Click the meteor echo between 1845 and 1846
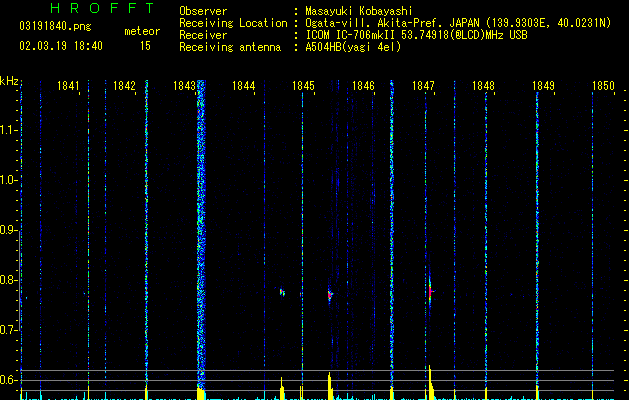Viewport: 629px width, 400px height. coord(330,295)
